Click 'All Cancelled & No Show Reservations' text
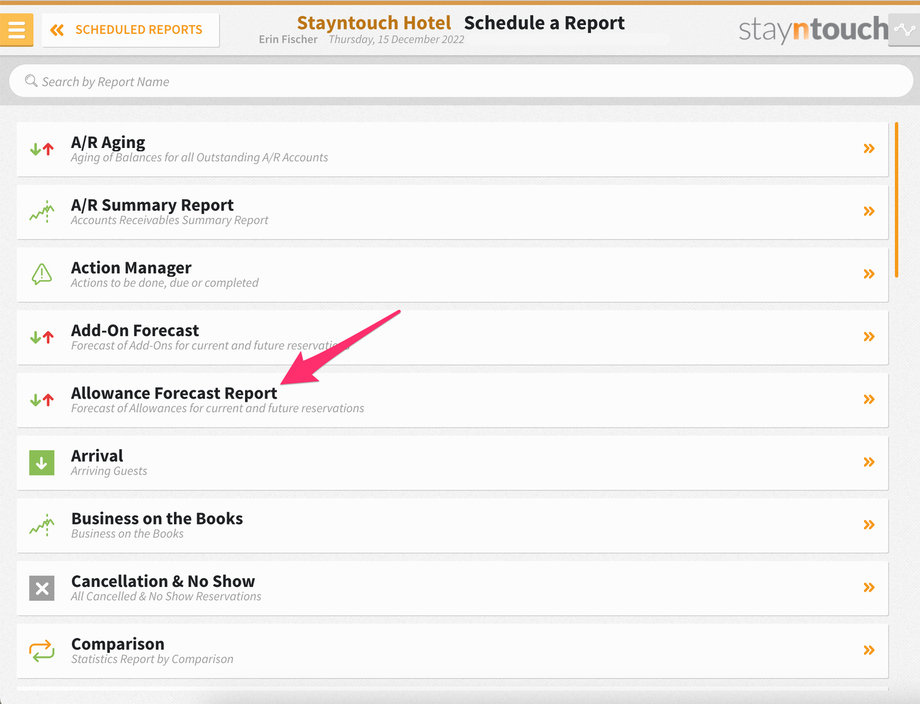920x704 pixels. click(166, 597)
